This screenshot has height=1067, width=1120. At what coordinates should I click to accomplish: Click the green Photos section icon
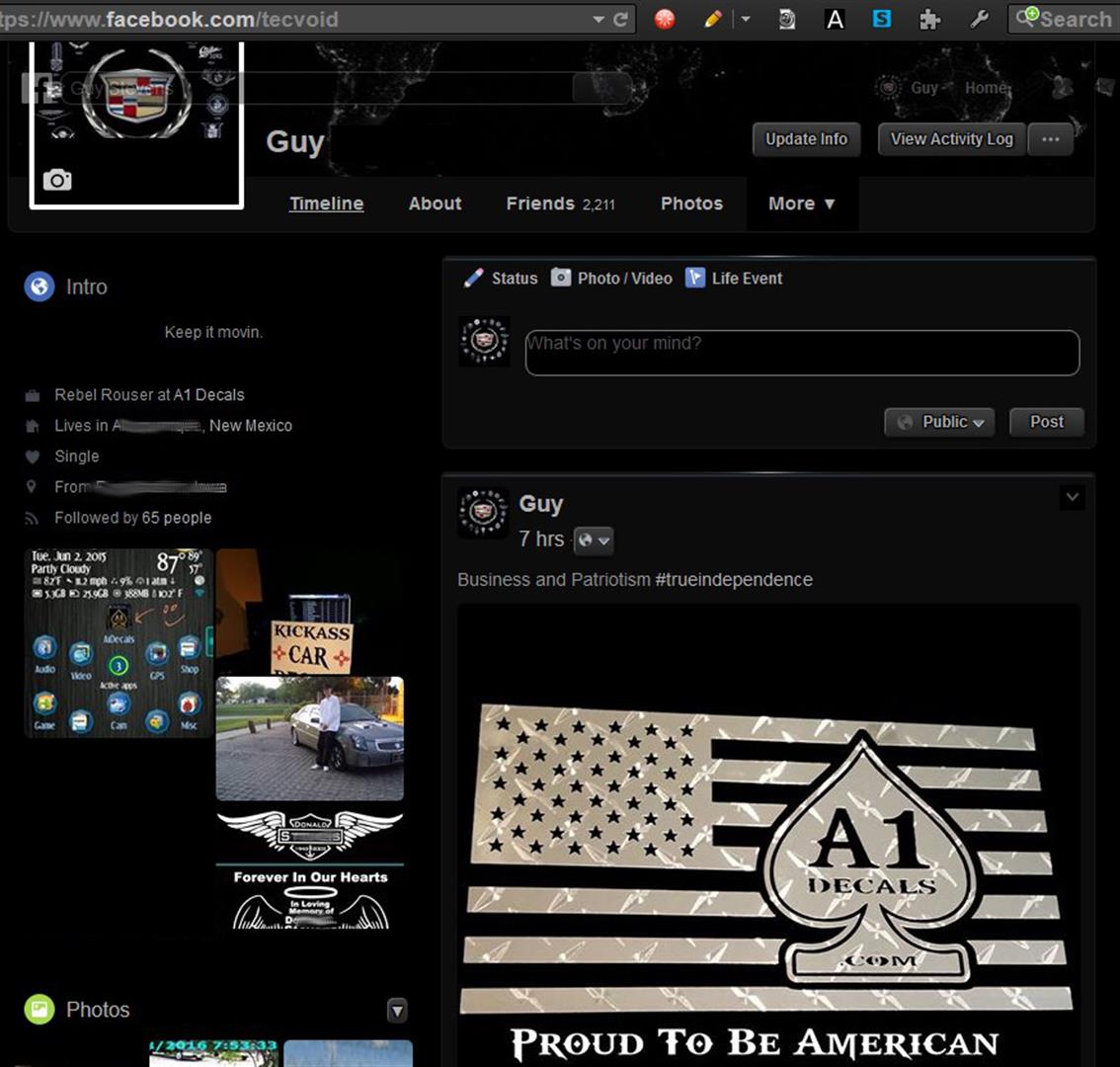pos(40,1009)
